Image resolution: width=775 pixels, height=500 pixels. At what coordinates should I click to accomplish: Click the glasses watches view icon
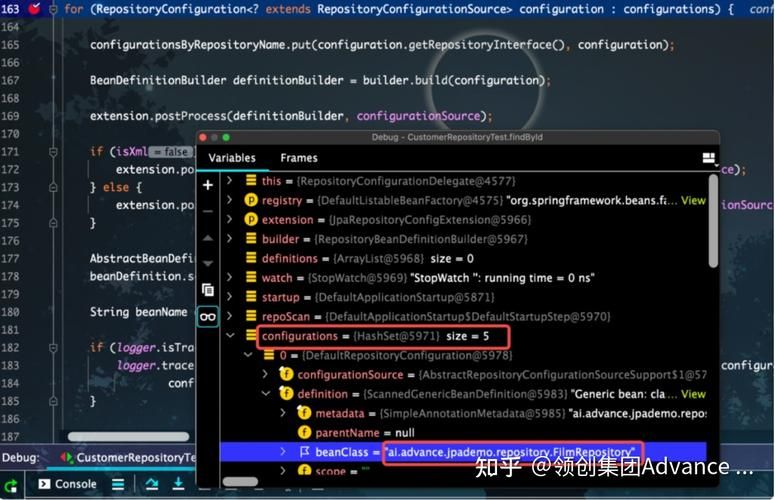point(208,316)
